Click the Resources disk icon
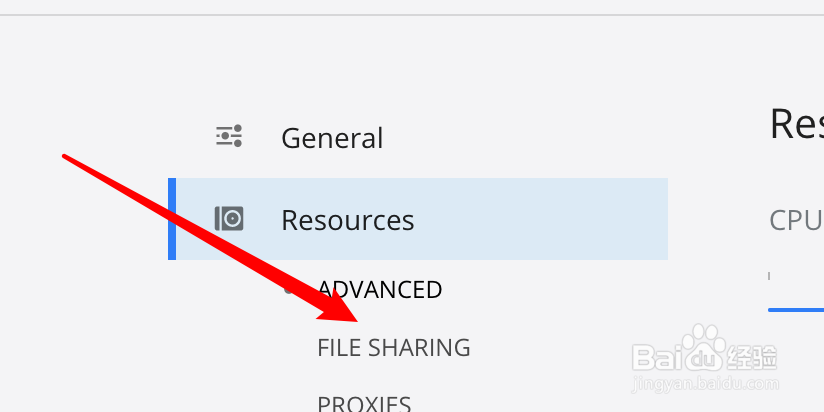The width and height of the screenshot is (824, 412). click(x=229, y=218)
